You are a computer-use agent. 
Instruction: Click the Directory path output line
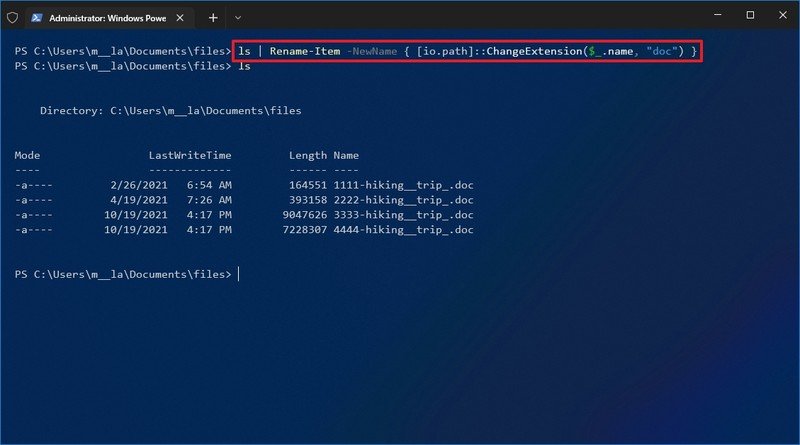point(170,111)
